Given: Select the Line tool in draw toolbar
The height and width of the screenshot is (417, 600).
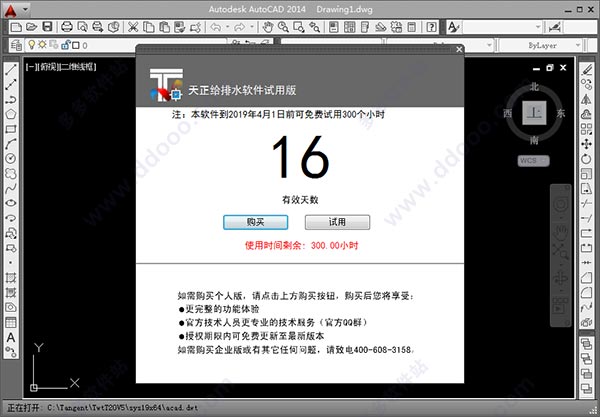Looking at the screenshot, I should pos(10,71).
